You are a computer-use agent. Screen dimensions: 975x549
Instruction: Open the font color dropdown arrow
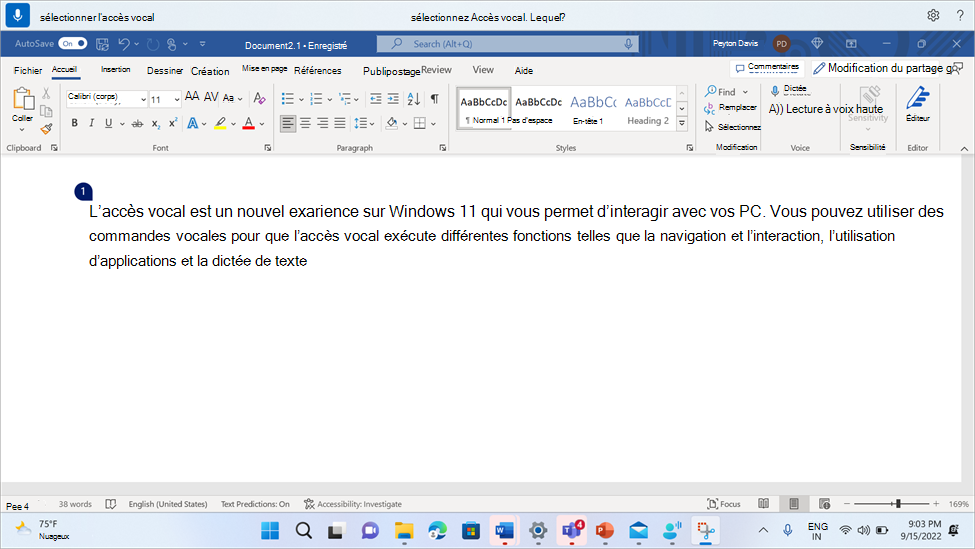[x=262, y=124]
